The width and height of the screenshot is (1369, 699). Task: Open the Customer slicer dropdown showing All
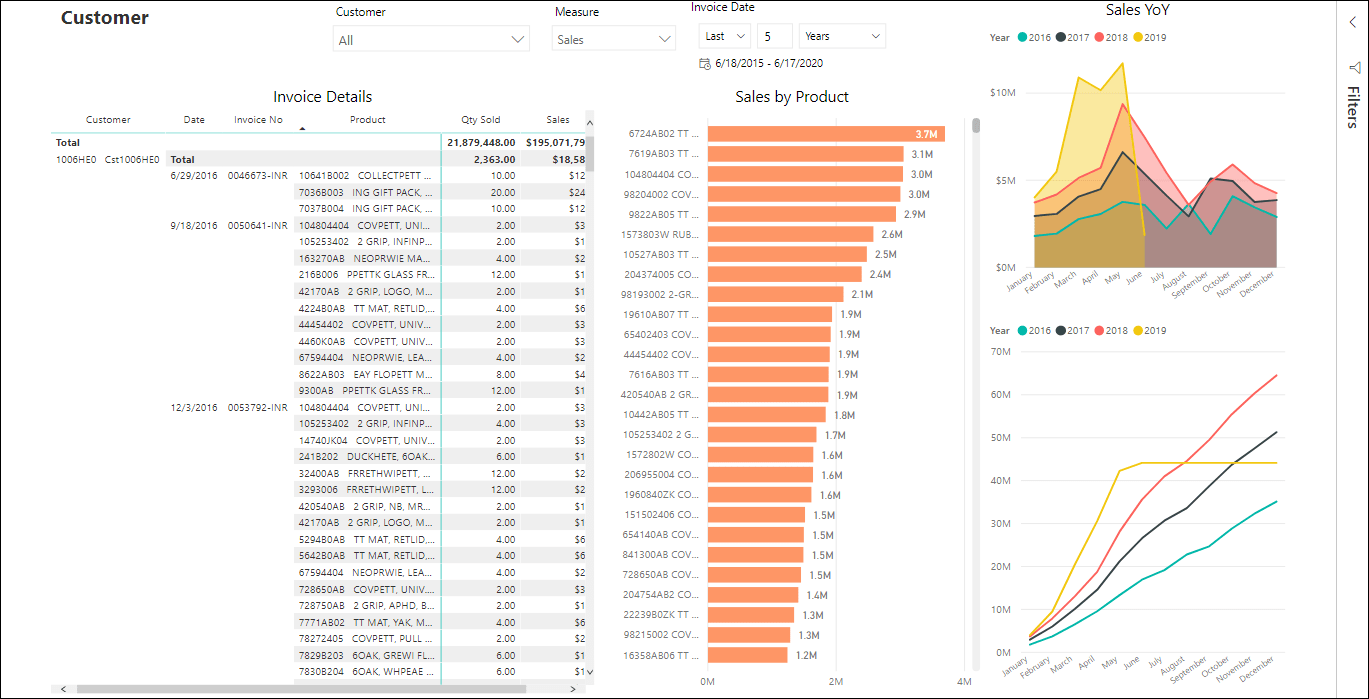[x=518, y=38]
